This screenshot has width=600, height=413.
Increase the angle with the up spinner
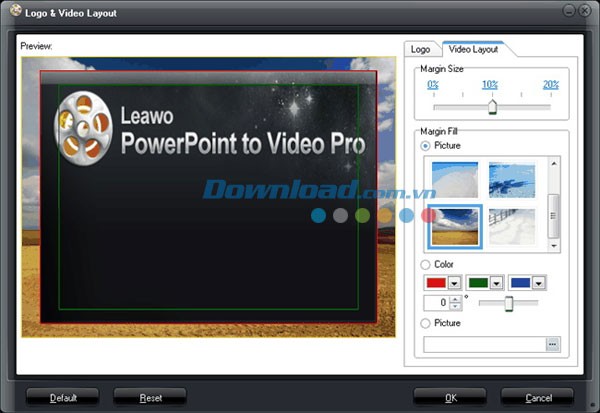pos(455,299)
